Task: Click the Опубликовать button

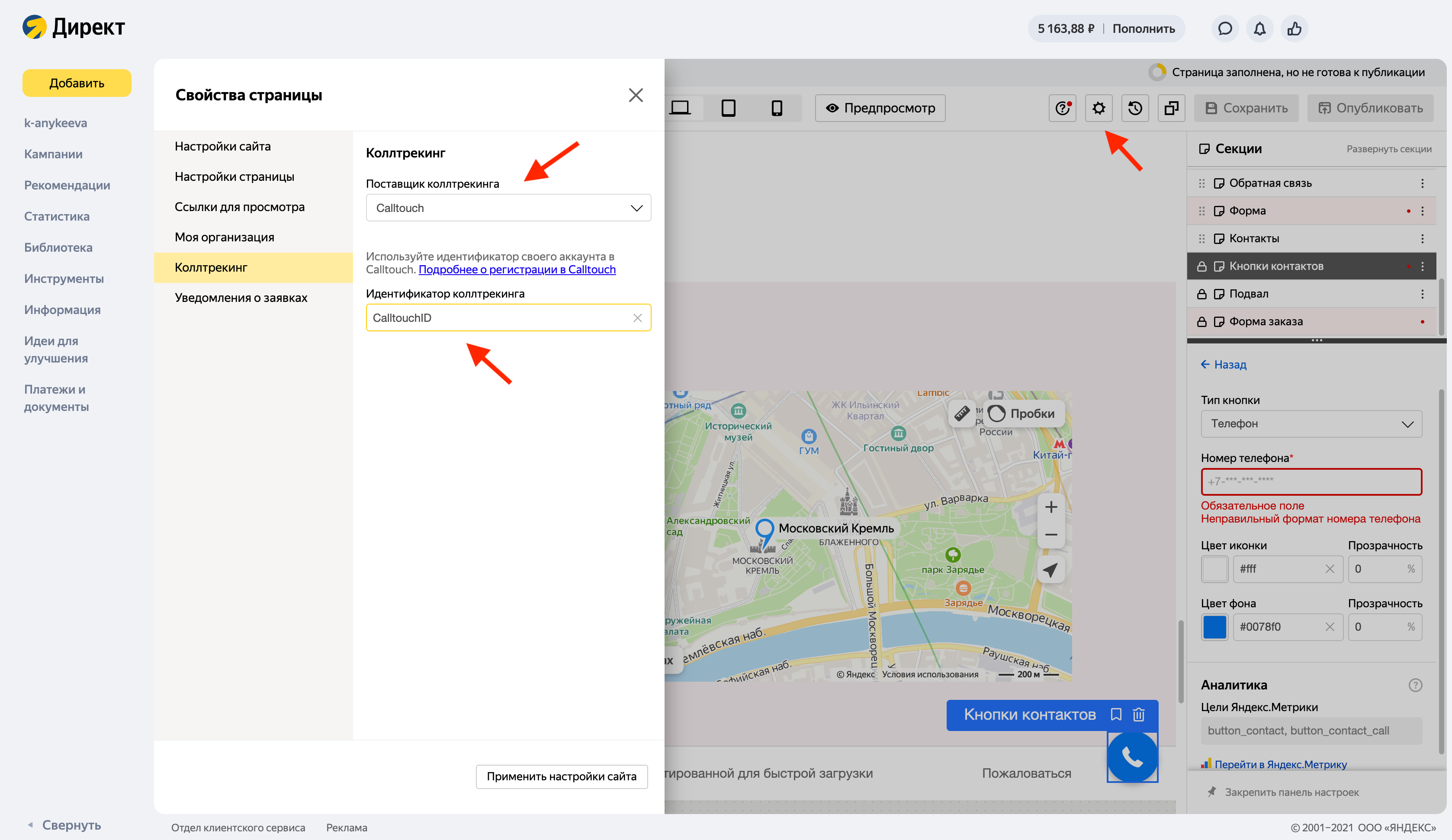Action: [1370, 108]
